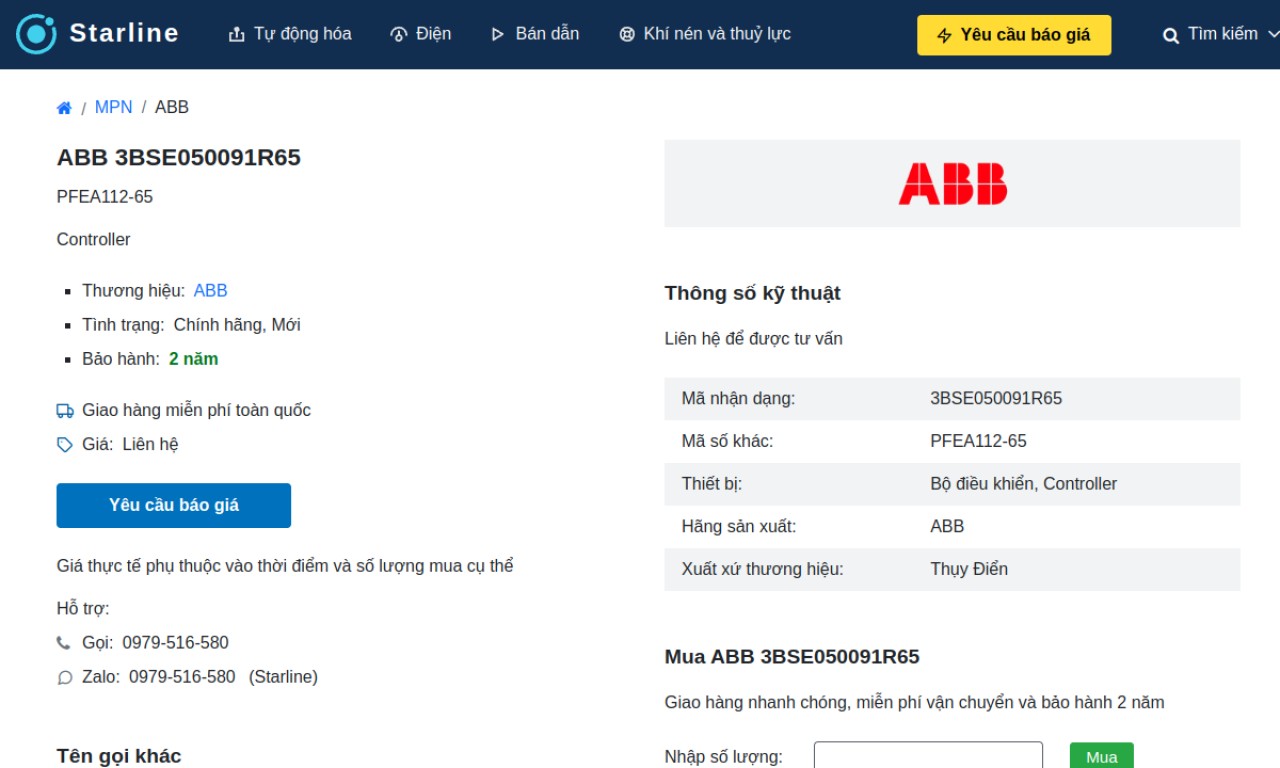The image size is (1280, 768).
Task: Click the green Mua button
Action: point(1102,756)
